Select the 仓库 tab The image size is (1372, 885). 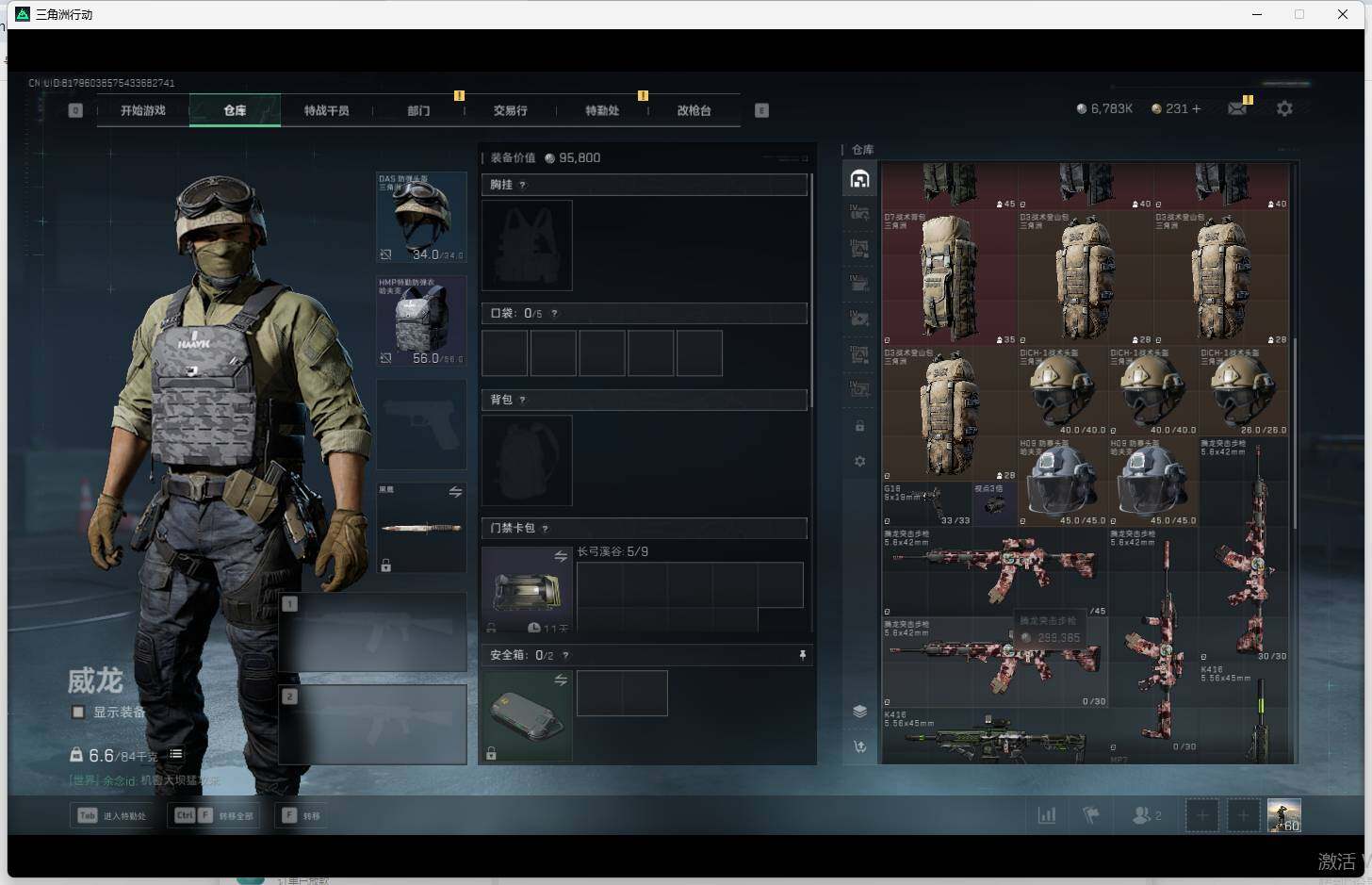[x=235, y=110]
